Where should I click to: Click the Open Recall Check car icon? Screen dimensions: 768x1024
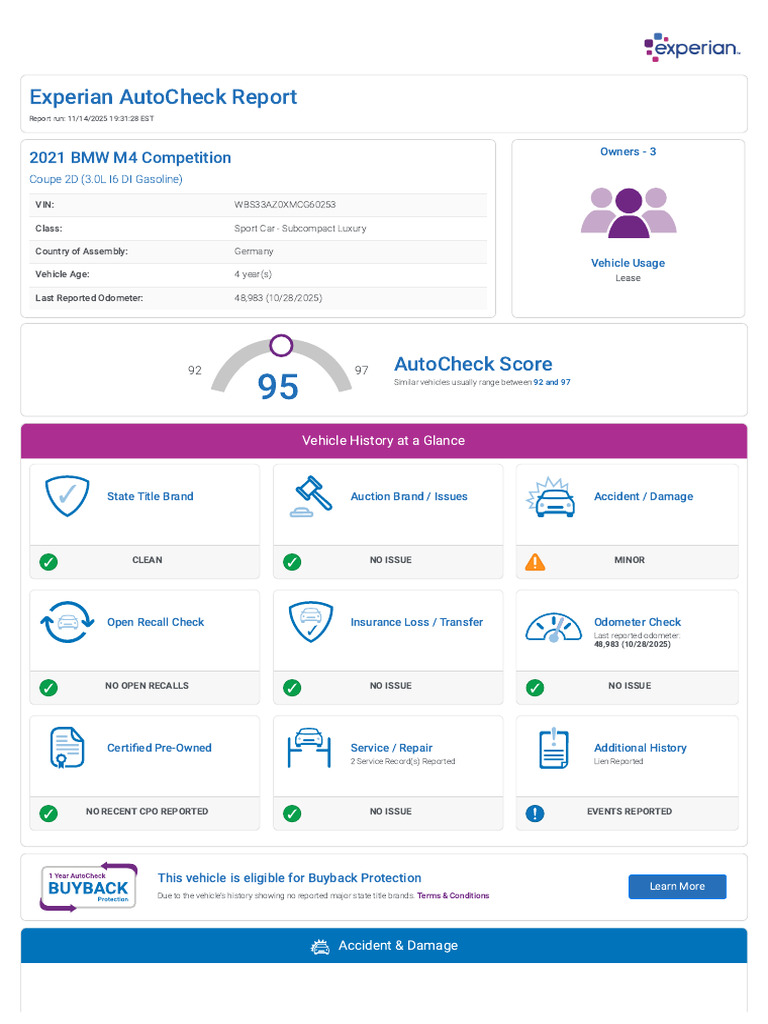[x=67, y=622]
